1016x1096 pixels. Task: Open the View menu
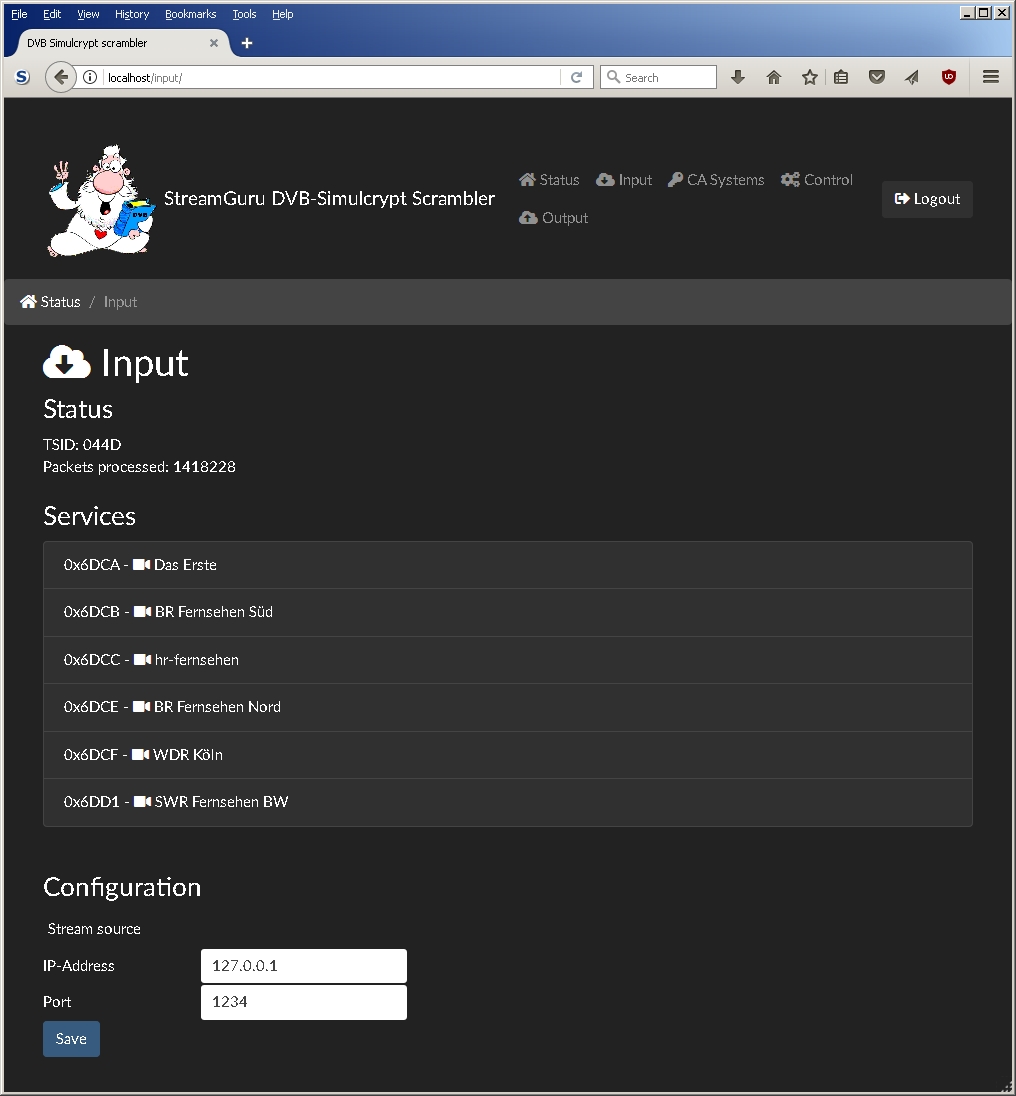click(x=88, y=14)
